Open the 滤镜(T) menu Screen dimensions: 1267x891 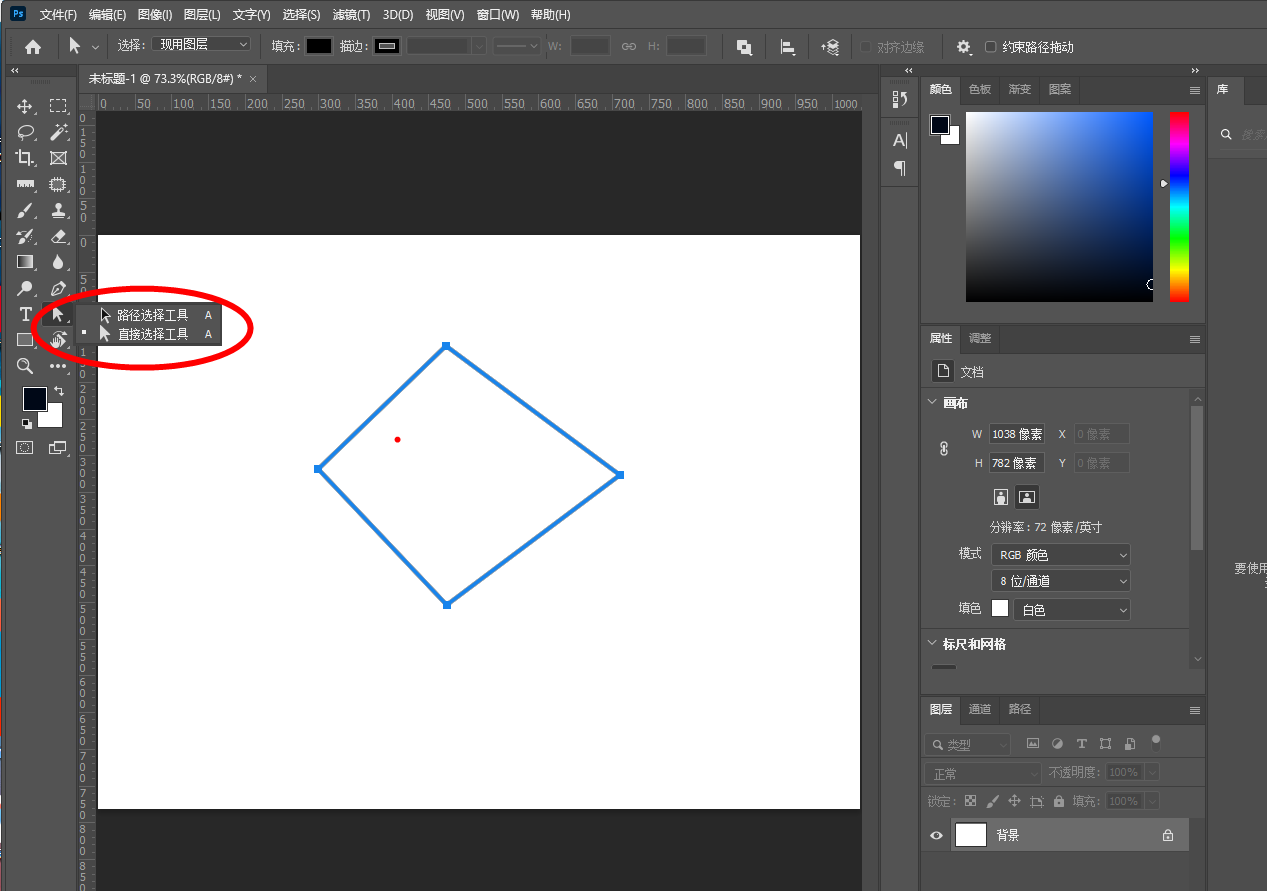click(351, 15)
